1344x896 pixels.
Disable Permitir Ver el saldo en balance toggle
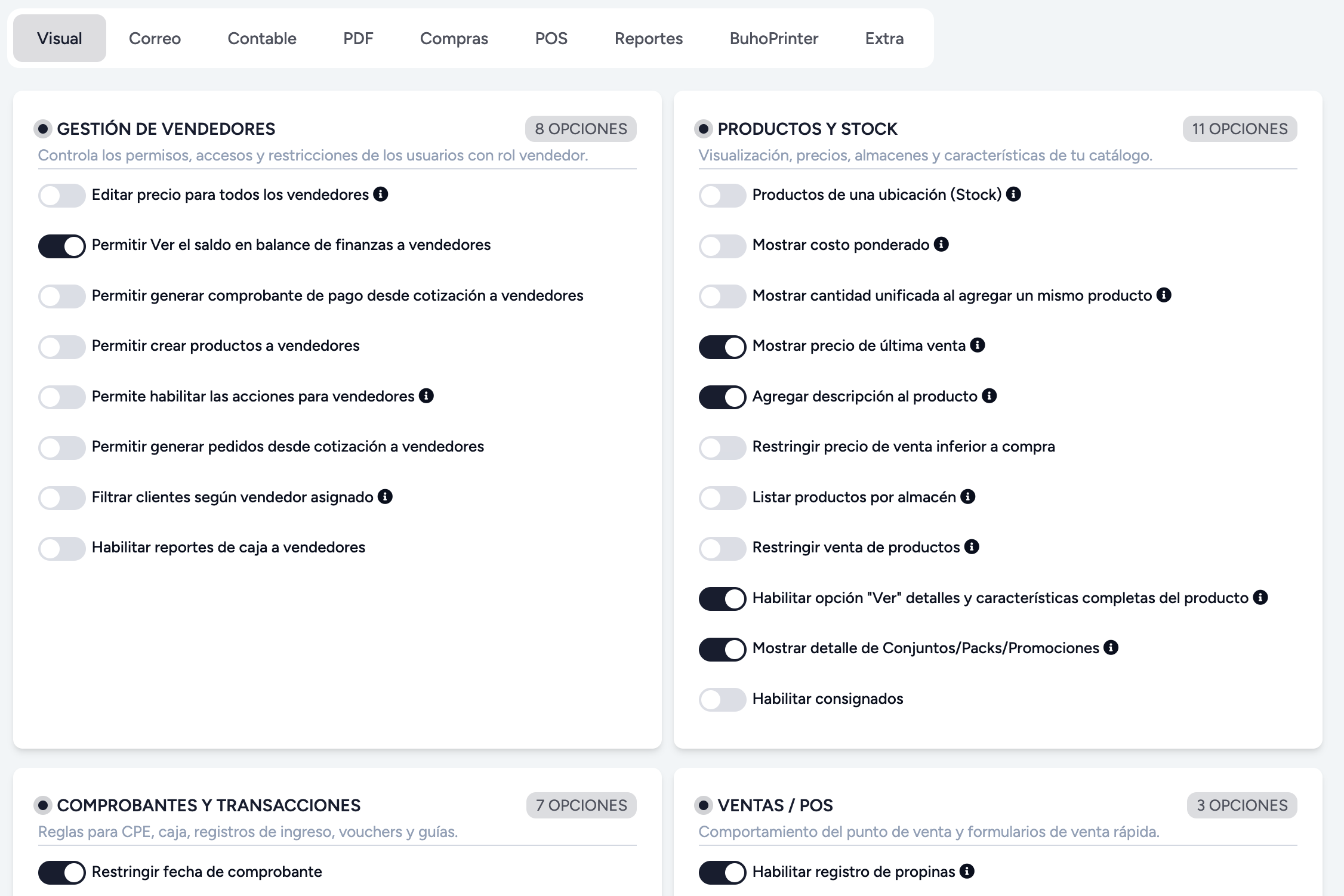click(62, 246)
